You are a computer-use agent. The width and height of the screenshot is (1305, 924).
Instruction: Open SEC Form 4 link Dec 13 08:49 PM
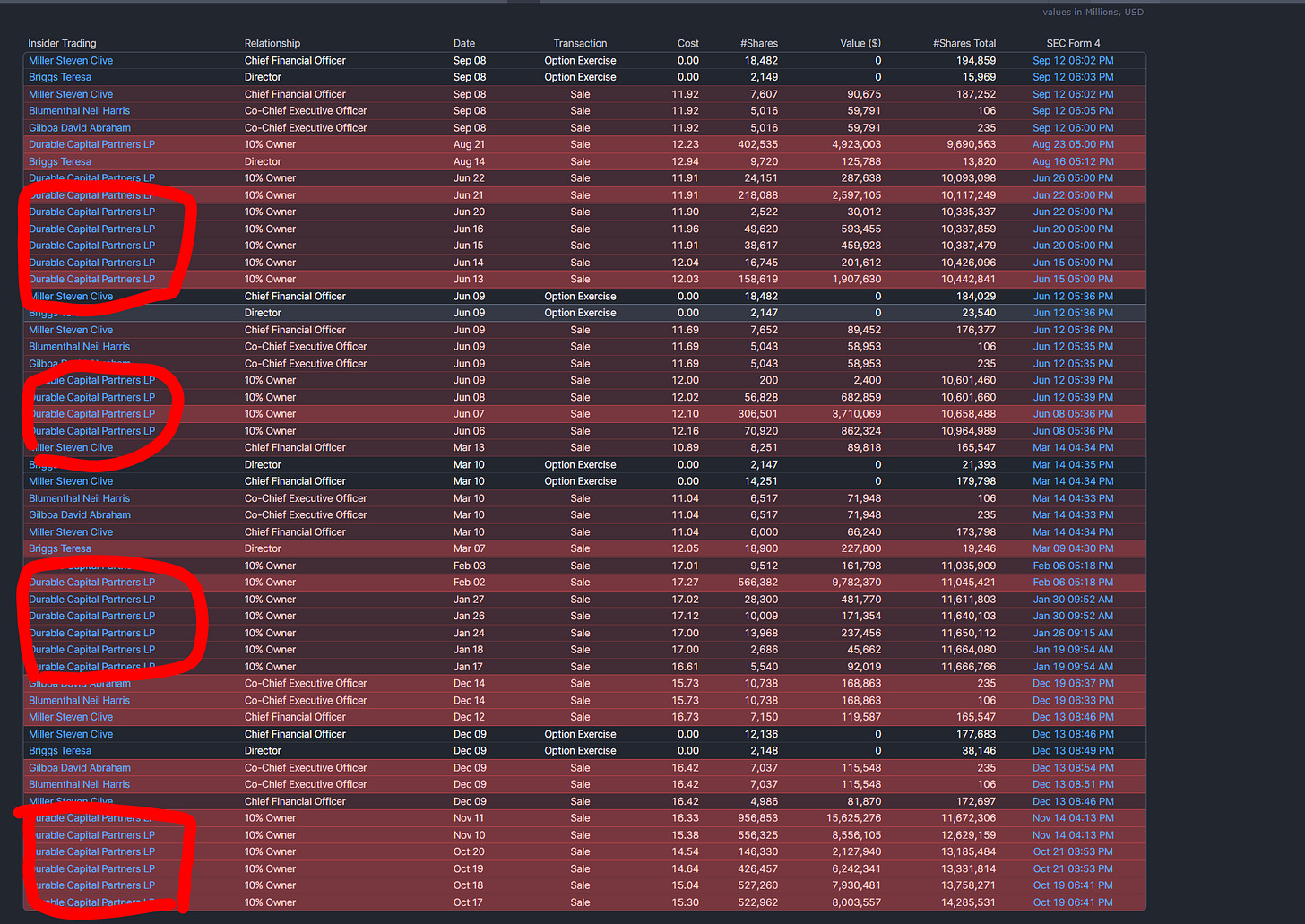(x=1073, y=751)
